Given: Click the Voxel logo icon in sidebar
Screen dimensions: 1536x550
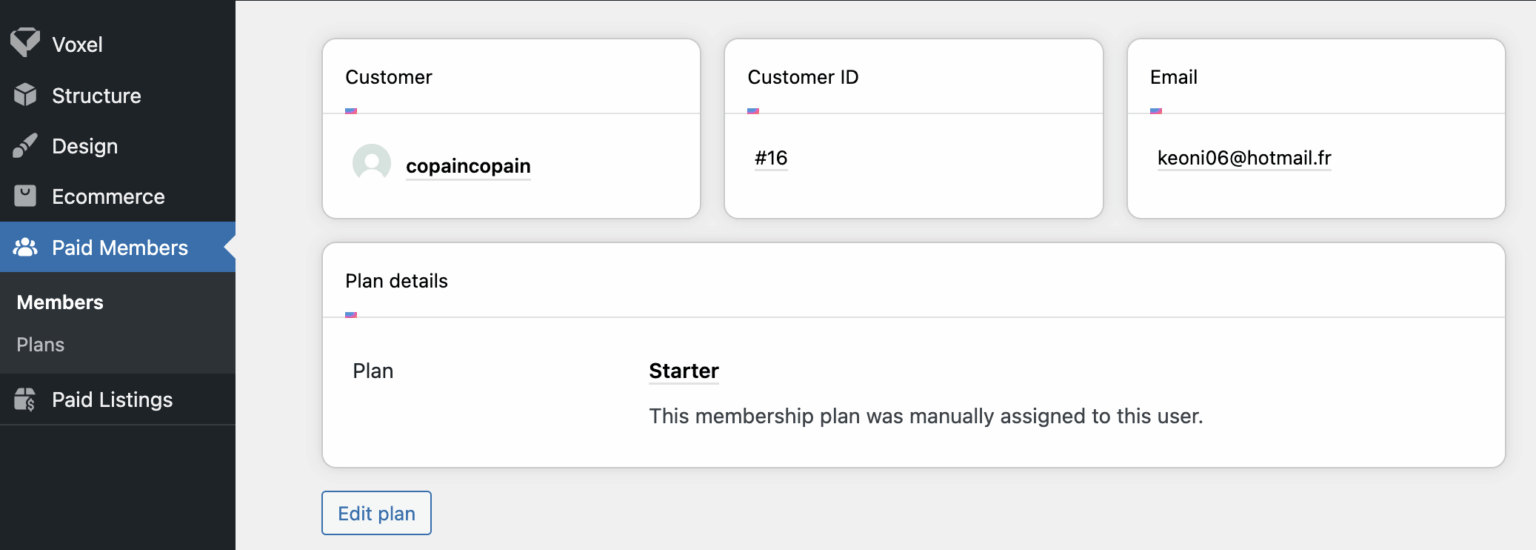Looking at the screenshot, I should click(25, 43).
